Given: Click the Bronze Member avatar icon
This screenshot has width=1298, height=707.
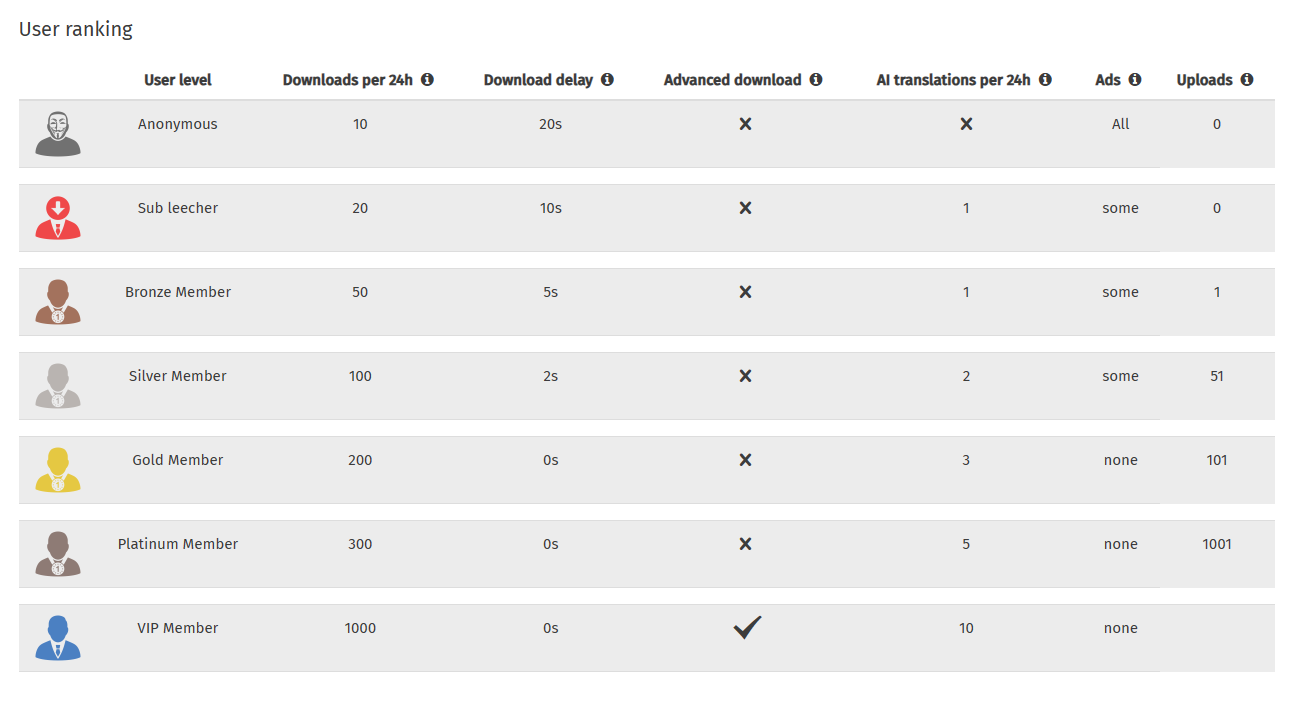Looking at the screenshot, I should pyautogui.click(x=58, y=302).
